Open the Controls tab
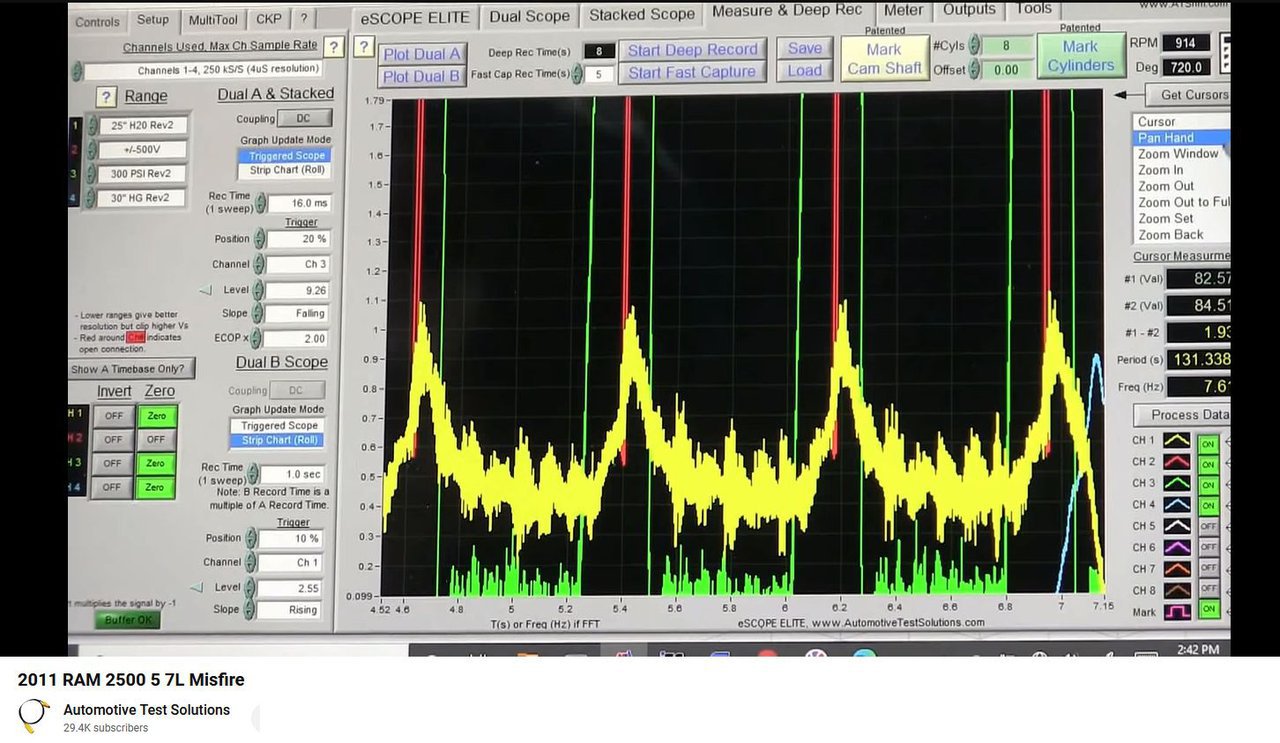This screenshot has height=743, width=1280. pyautogui.click(x=97, y=21)
